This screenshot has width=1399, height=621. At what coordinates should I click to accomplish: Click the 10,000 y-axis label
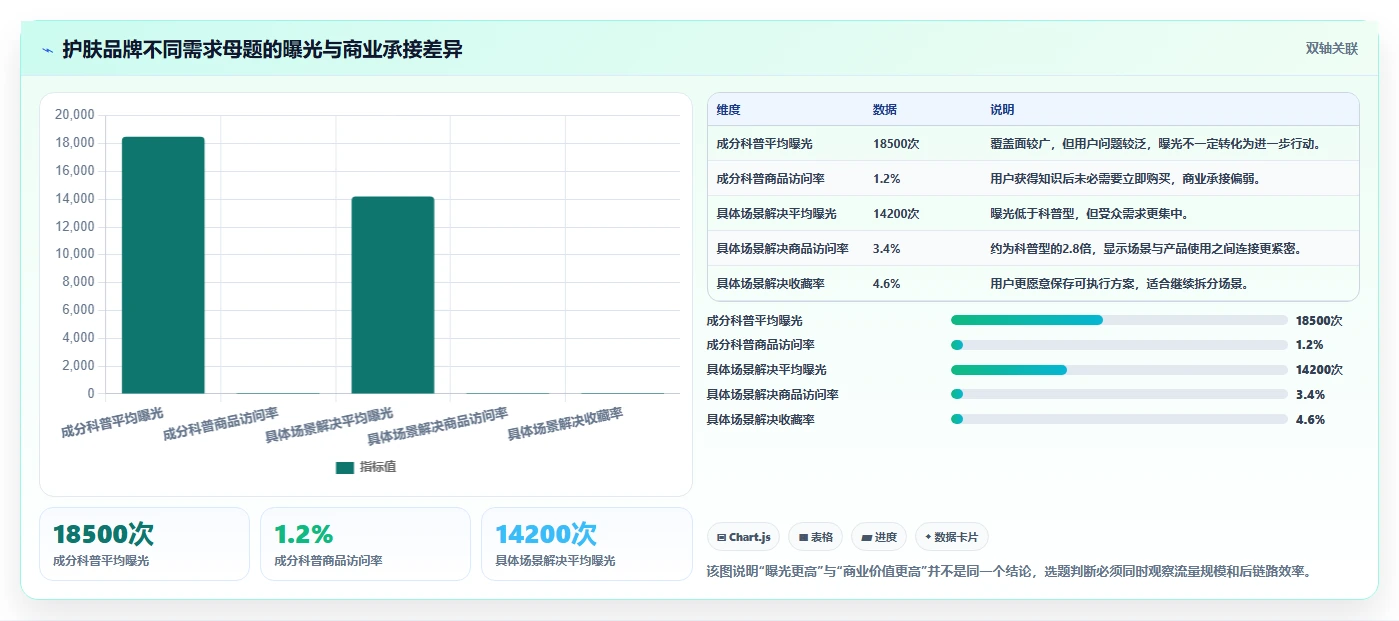point(74,254)
